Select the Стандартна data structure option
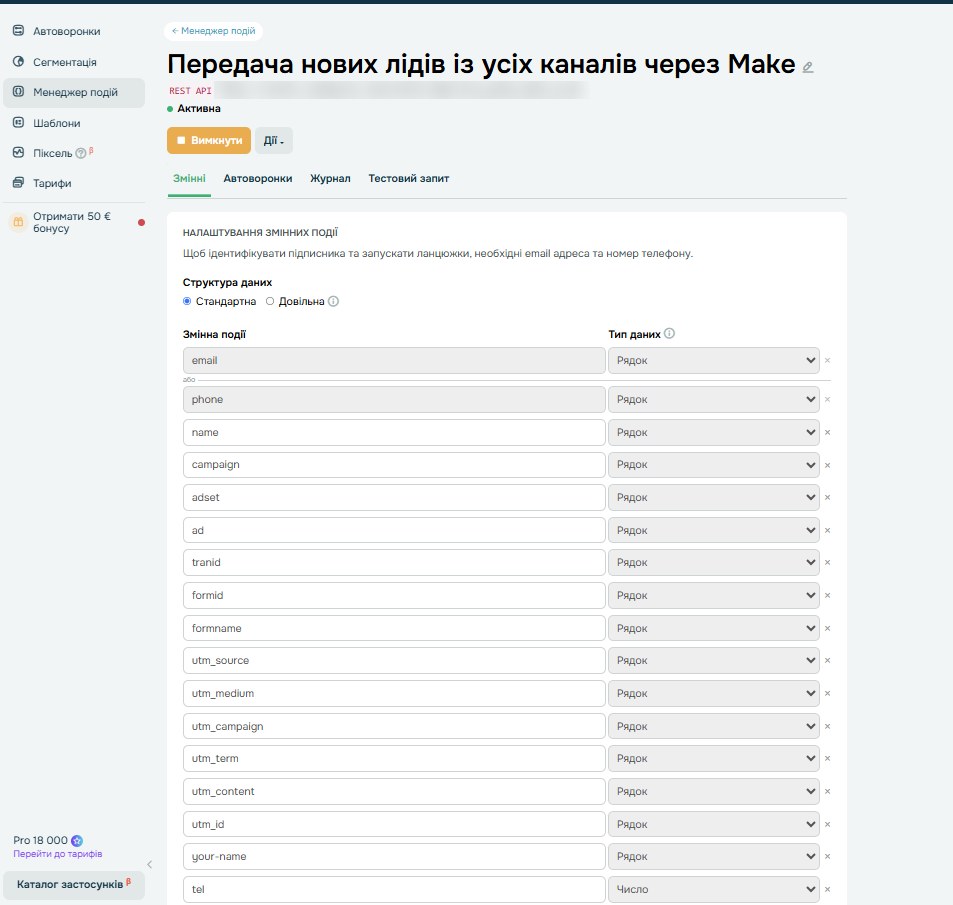Viewport: 953px width, 905px height. [187, 301]
